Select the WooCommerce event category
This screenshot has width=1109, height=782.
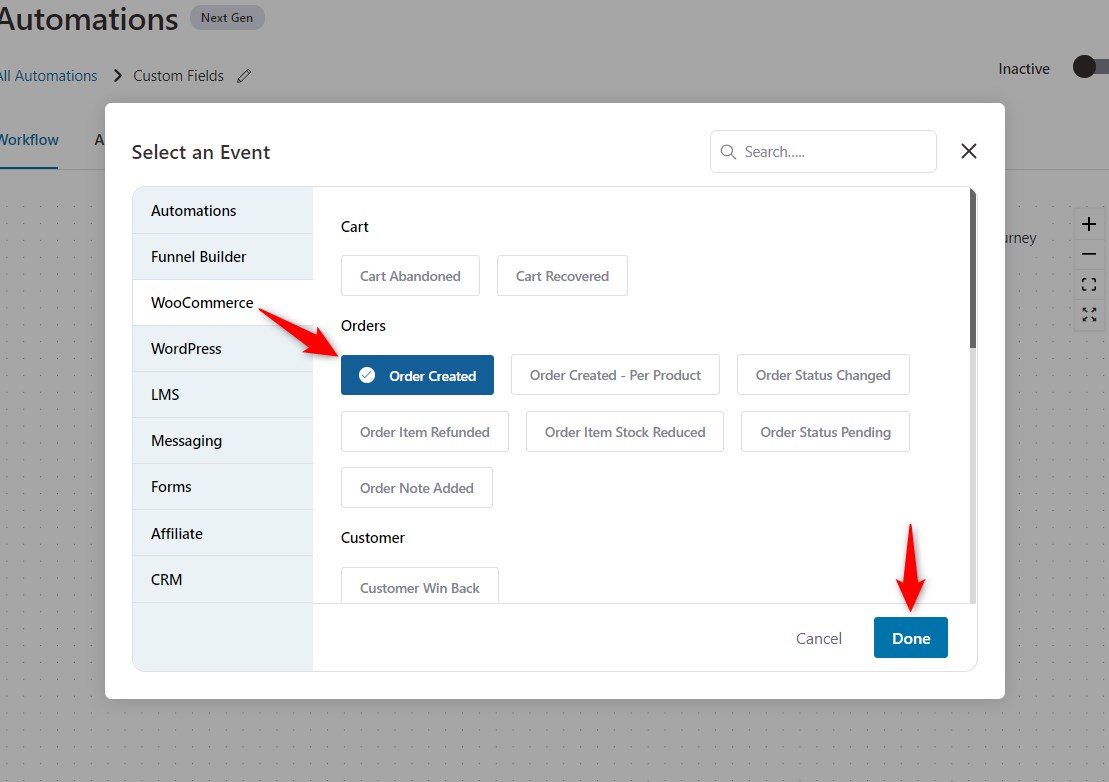coord(201,302)
